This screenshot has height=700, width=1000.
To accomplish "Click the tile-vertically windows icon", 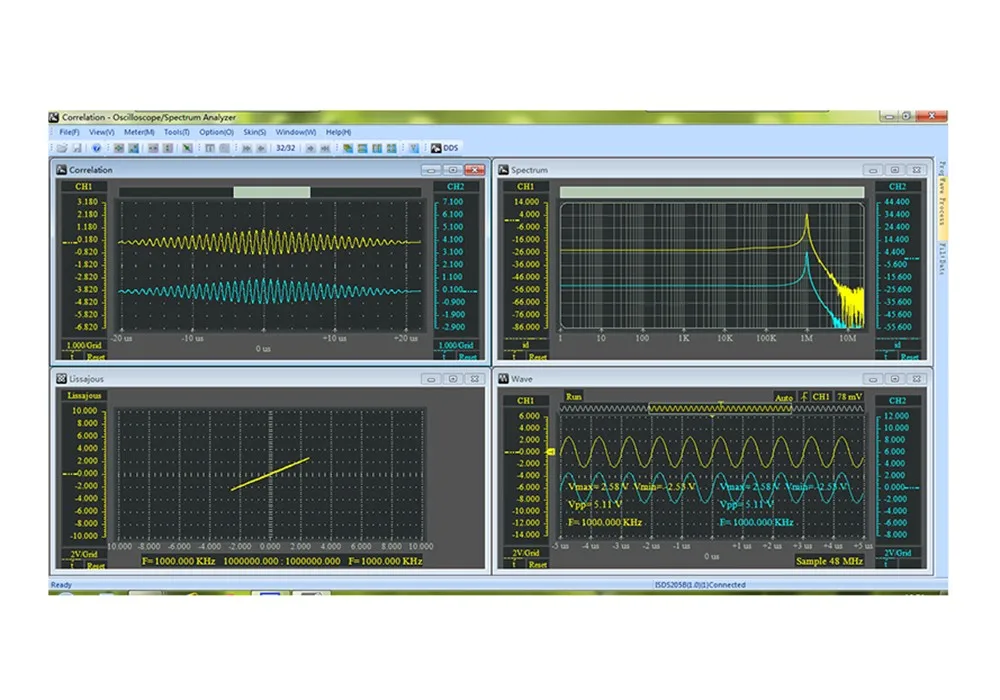I will pyautogui.click(x=377, y=148).
